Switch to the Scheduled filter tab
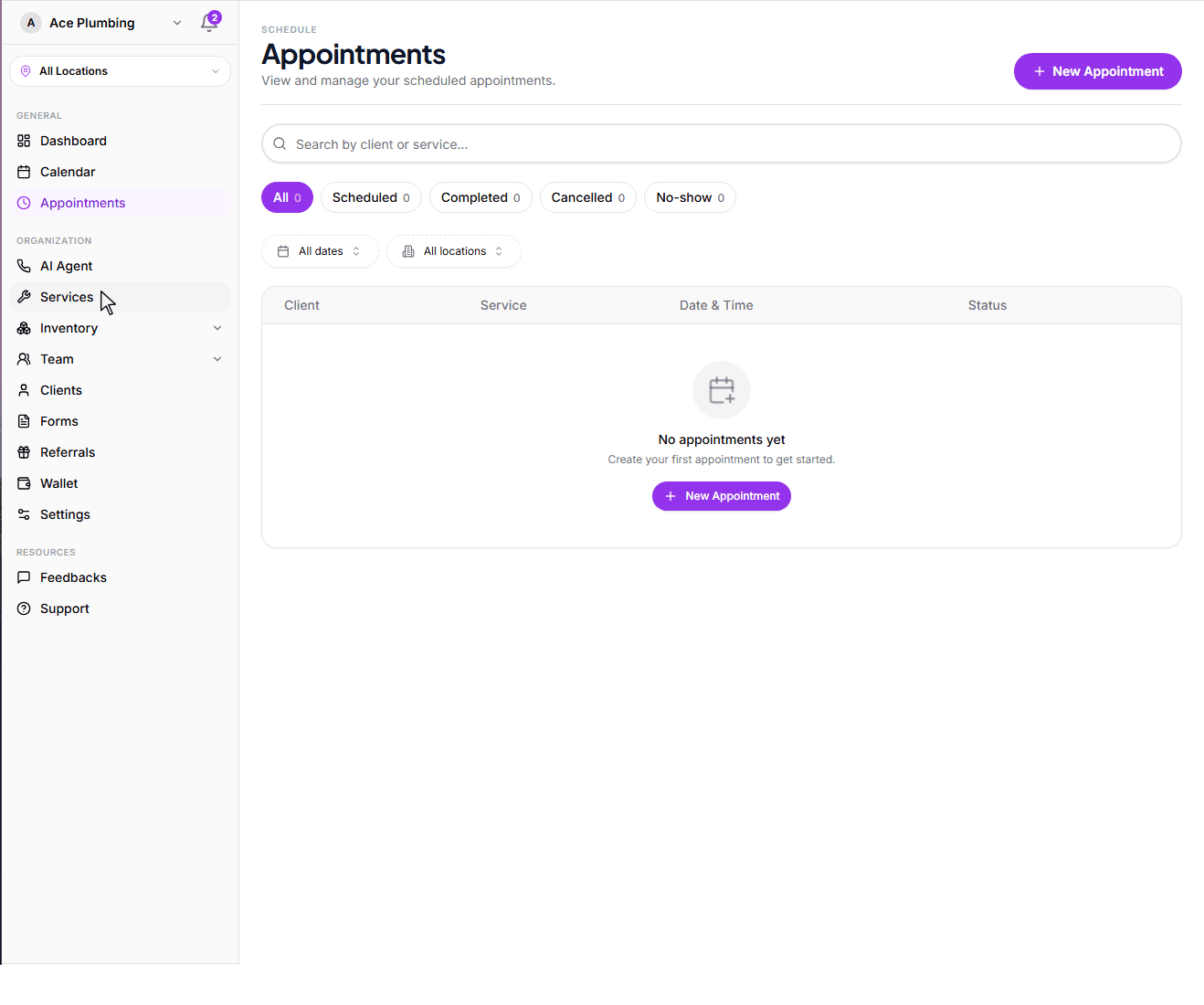 [371, 197]
